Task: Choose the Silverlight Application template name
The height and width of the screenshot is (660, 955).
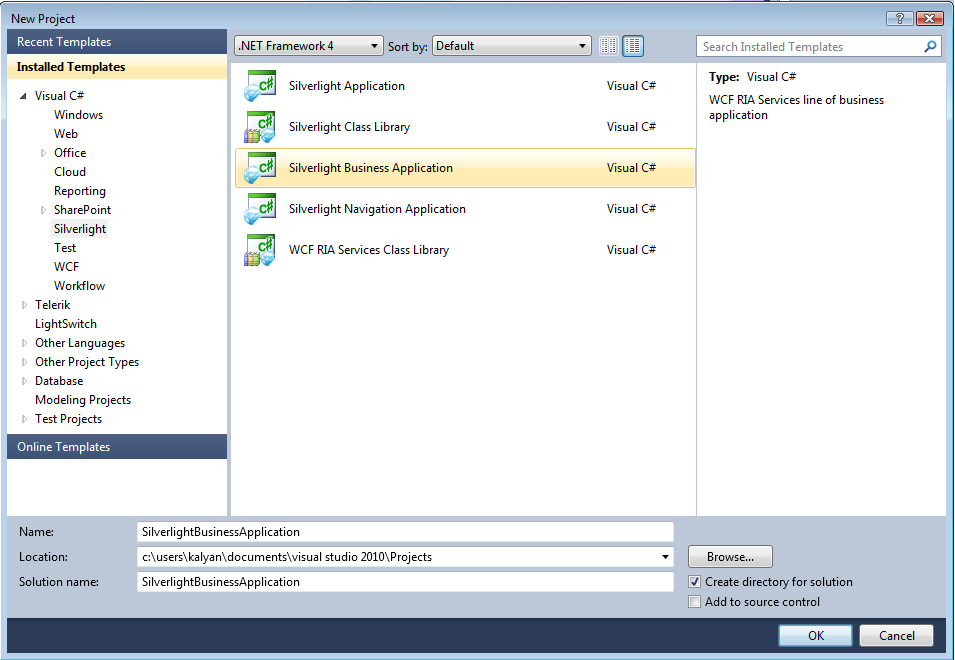Action: [347, 86]
